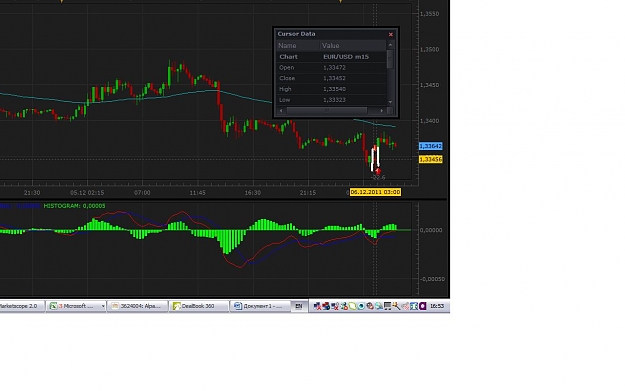Viewport: 625px width, 391px height.
Task: Click the 11:45 time axis label
Action: coord(197,193)
